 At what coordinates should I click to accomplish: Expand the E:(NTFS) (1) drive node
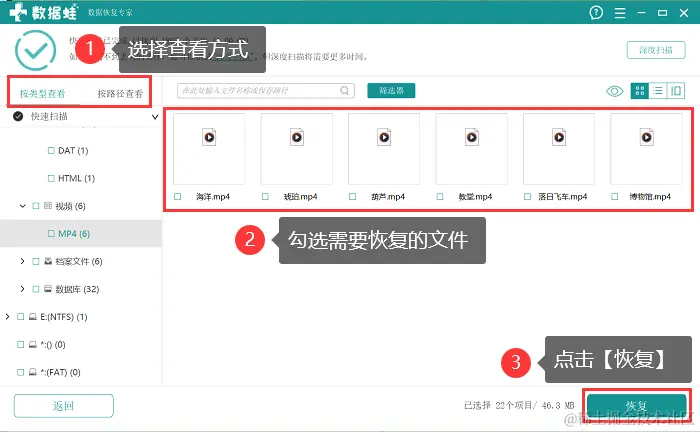click(x=7, y=316)
